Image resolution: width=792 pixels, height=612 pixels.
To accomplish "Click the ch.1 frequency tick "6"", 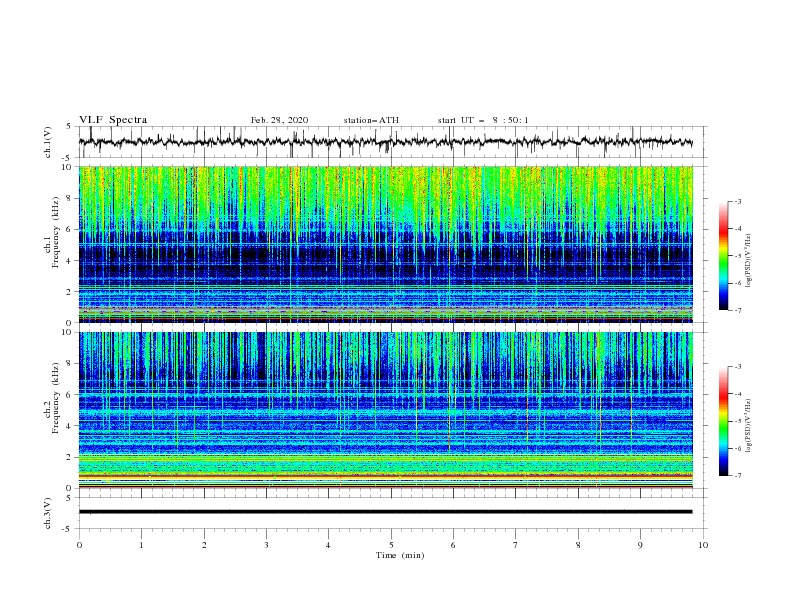I will pyautogui.click(x=70, y=229).
